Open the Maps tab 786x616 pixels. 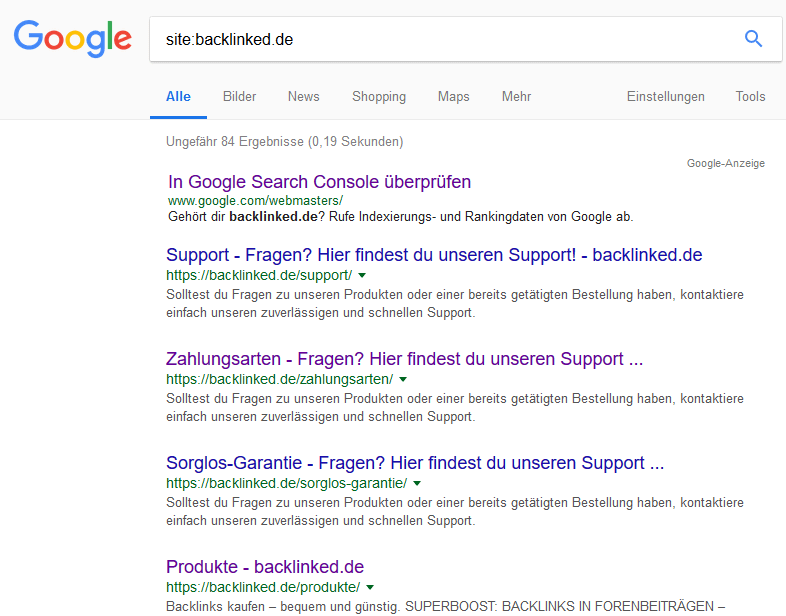point(454,97)
